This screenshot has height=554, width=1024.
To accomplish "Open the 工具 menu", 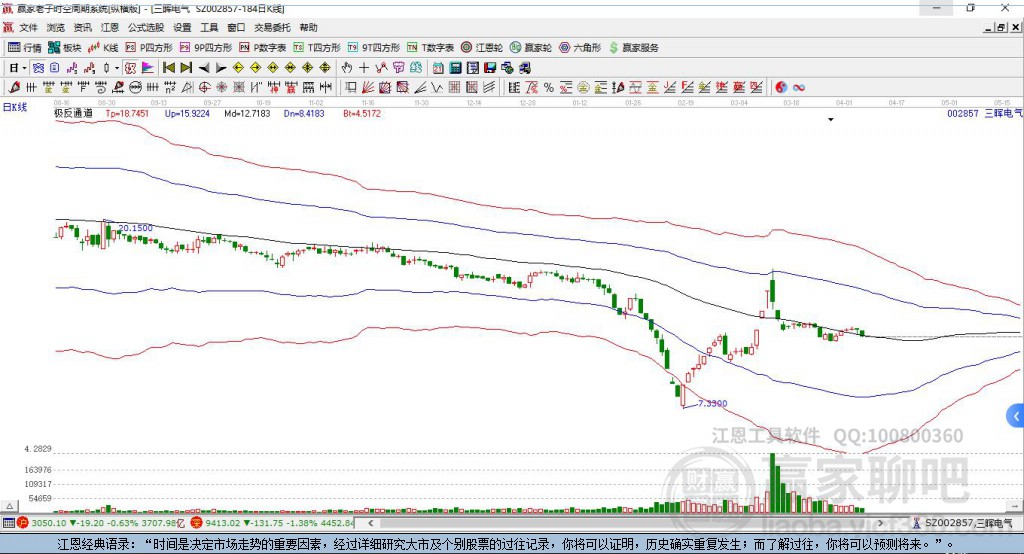I will 209,27.
